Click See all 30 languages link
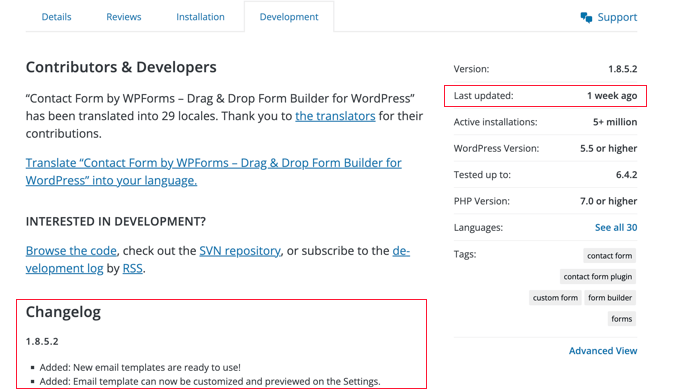 click(x=616, y=228)
